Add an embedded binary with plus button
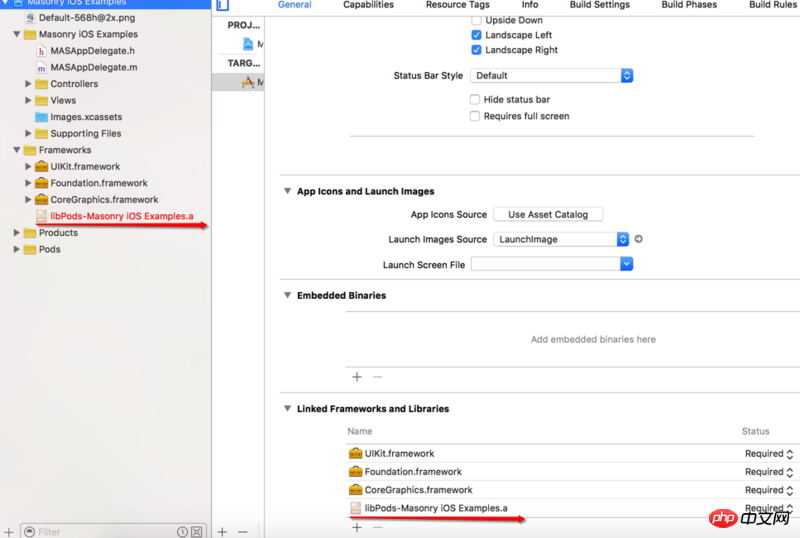The height and width of the screenshot is (538, 800). (x=357, y=377)
